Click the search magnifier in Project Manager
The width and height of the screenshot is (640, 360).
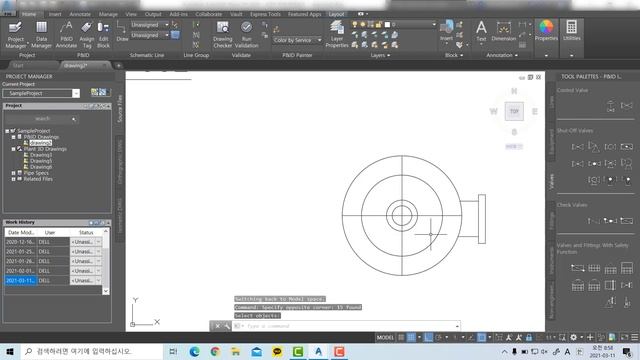pos(74,119)
